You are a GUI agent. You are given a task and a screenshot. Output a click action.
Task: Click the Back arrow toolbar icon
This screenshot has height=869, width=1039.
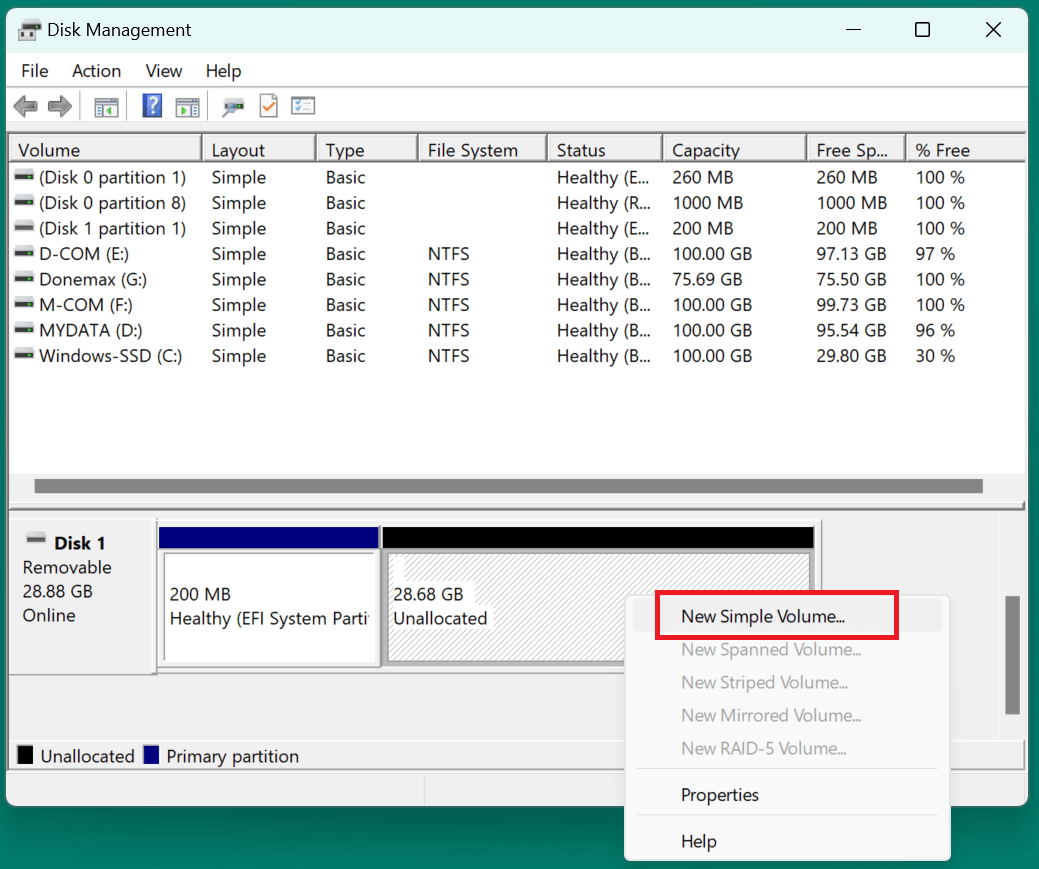point(26,106)
